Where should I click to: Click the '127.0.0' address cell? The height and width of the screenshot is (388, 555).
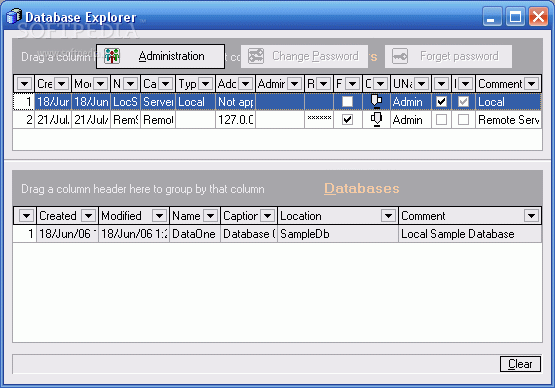click(235, 120)
